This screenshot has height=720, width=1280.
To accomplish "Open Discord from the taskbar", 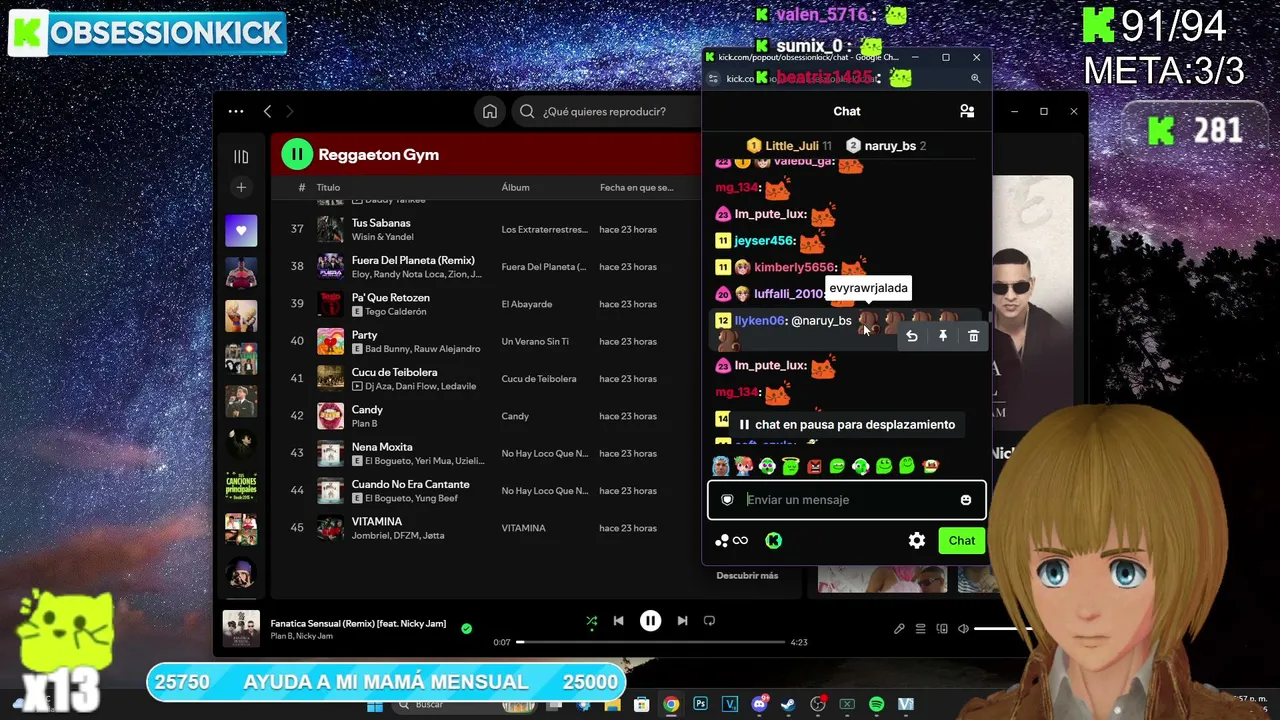I will coord(759,705).
